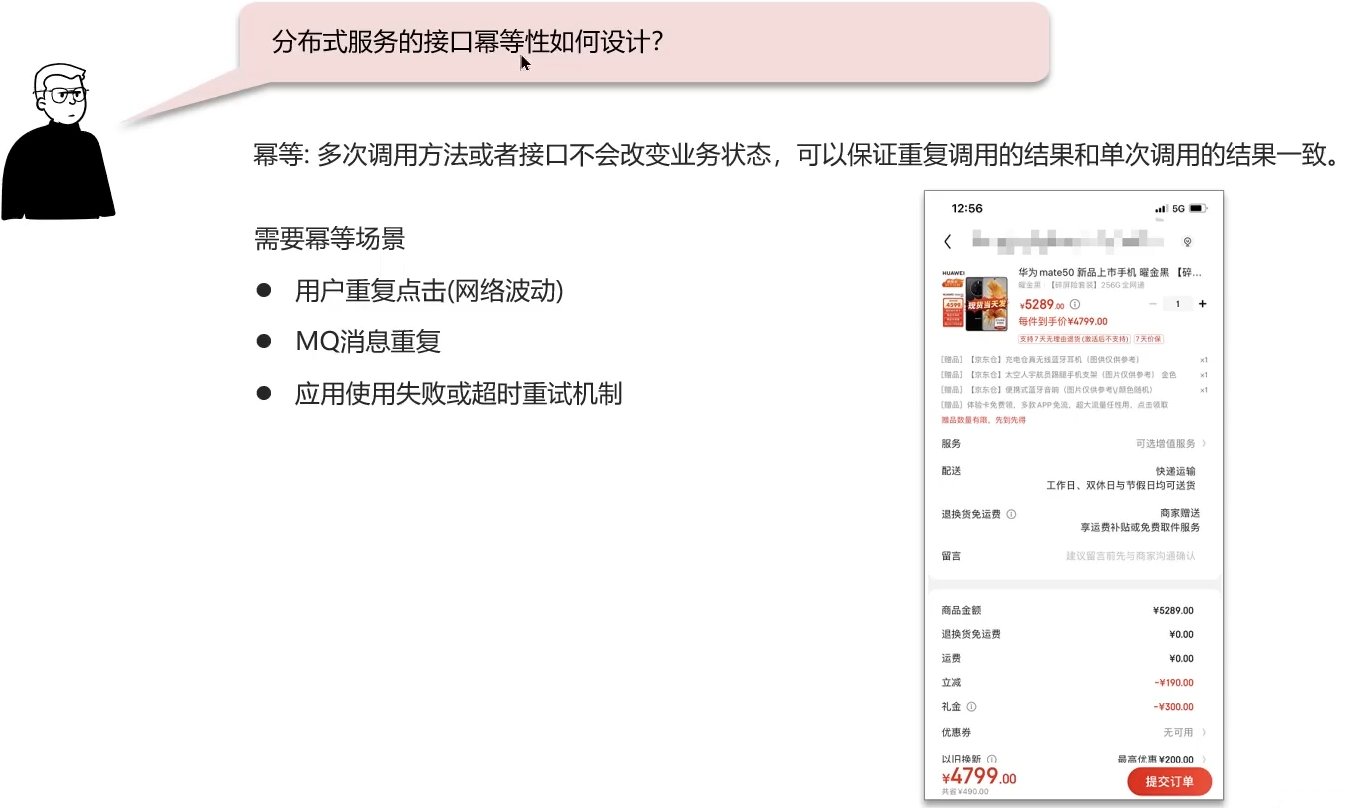Submit the order with 提交订单
This screenshot has width=1345, height=808.
(1169, 782)
